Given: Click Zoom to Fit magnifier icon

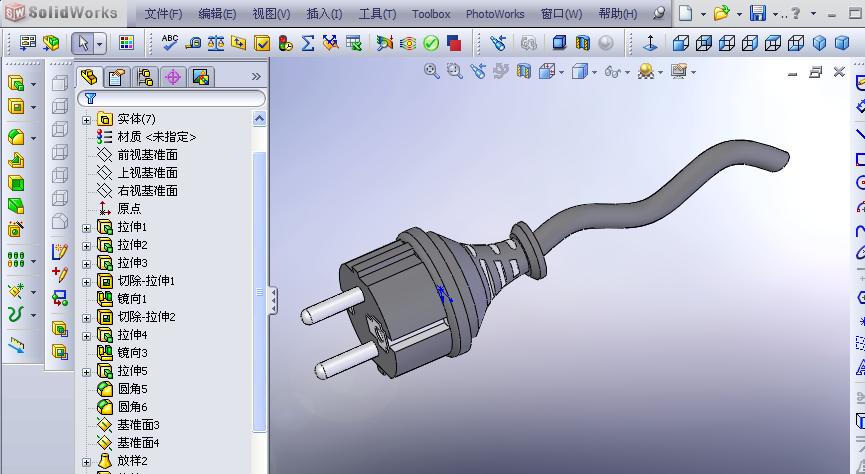Looking at the screenshot, I should [x=431, y=71].
